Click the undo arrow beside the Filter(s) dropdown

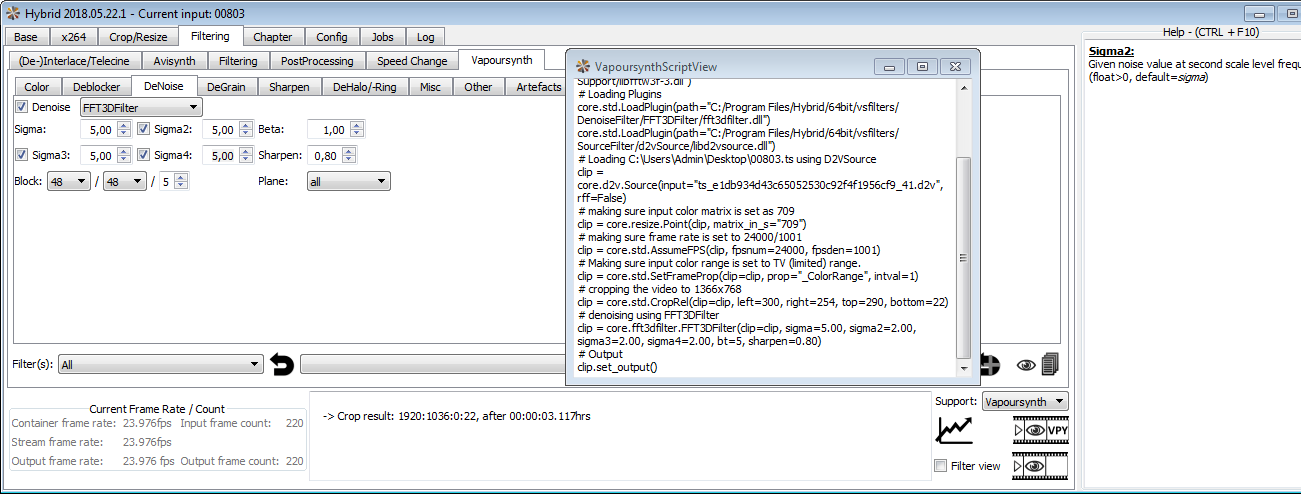282,365
